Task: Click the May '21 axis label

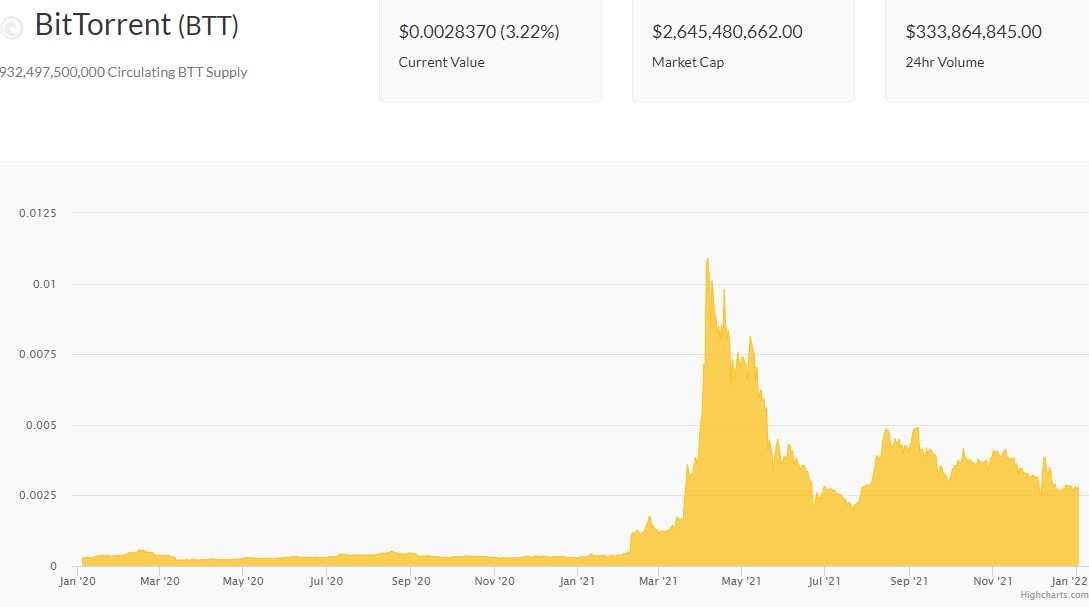Action: (x=741, y=581)
